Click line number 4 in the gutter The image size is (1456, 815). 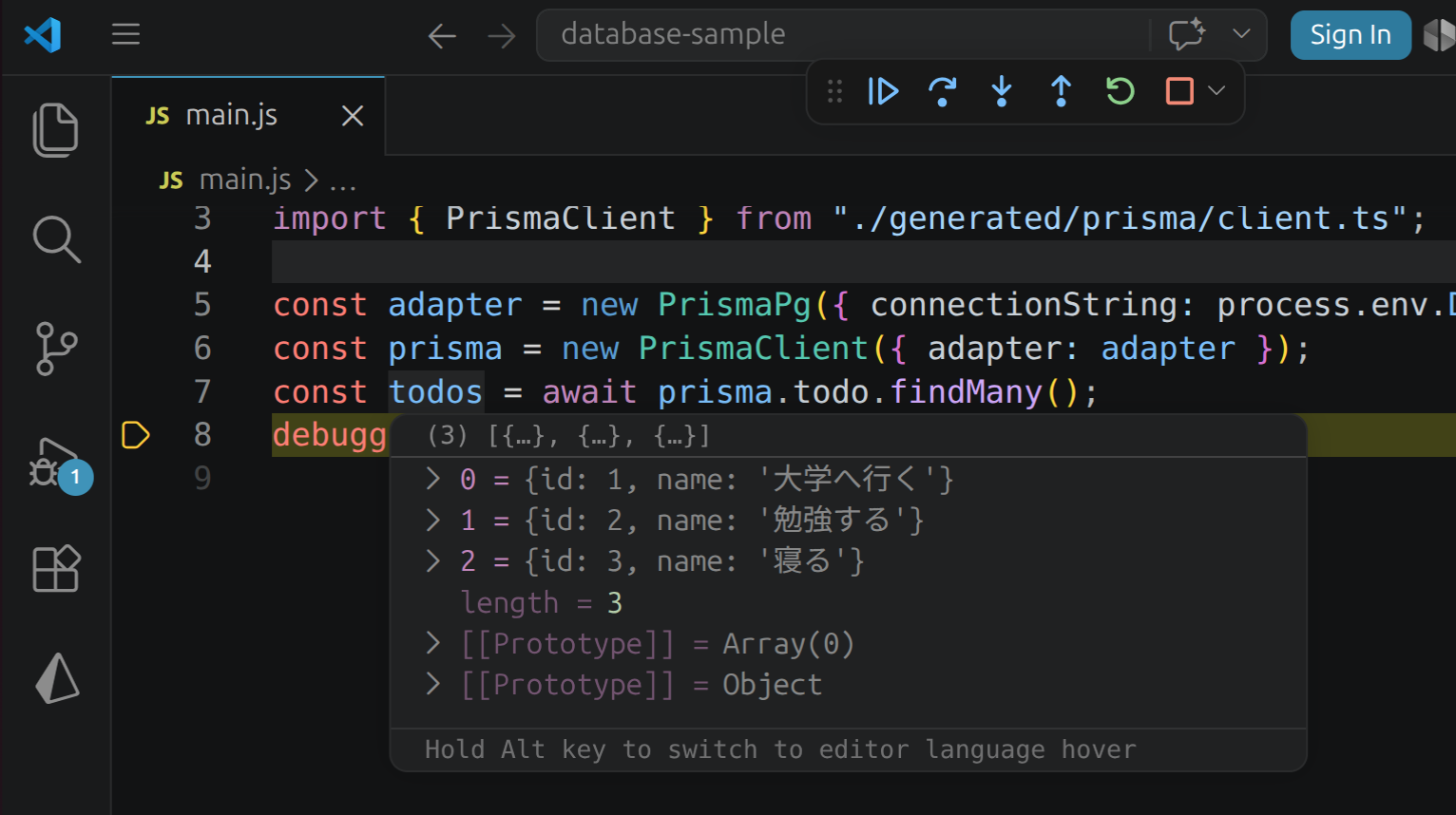(202, 261)
